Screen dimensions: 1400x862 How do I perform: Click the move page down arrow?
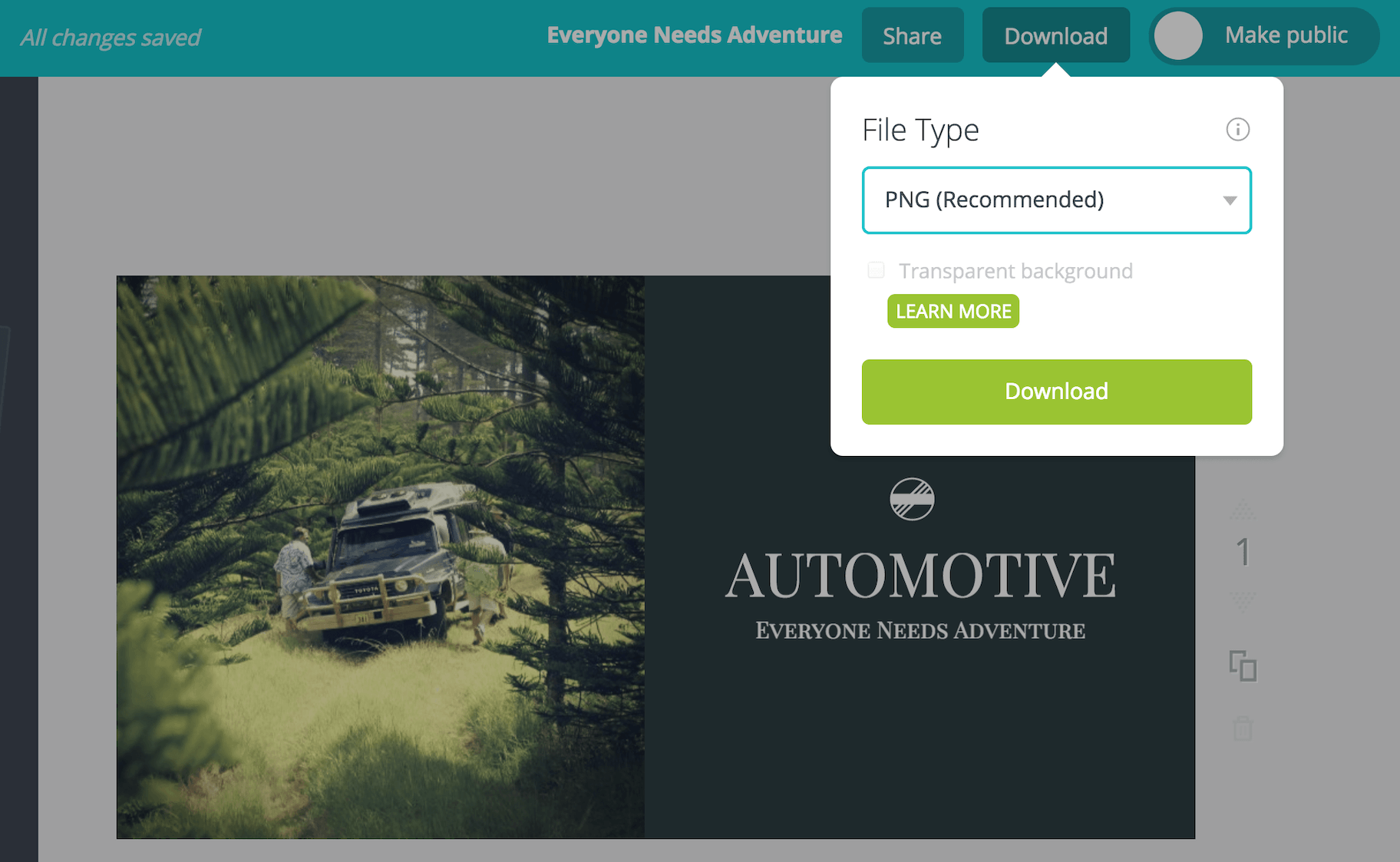point(1243,599)
